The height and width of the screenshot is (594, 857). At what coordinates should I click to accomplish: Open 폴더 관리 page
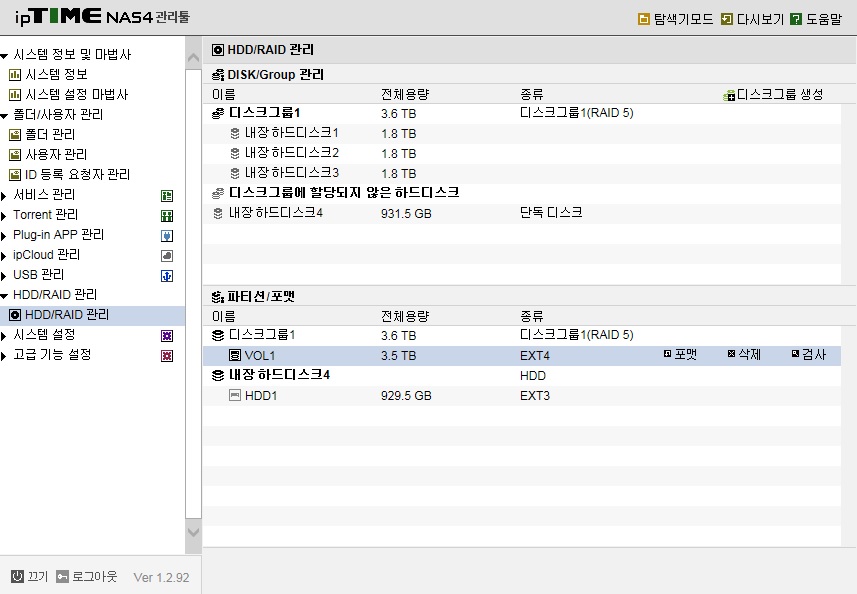point(50,134)
